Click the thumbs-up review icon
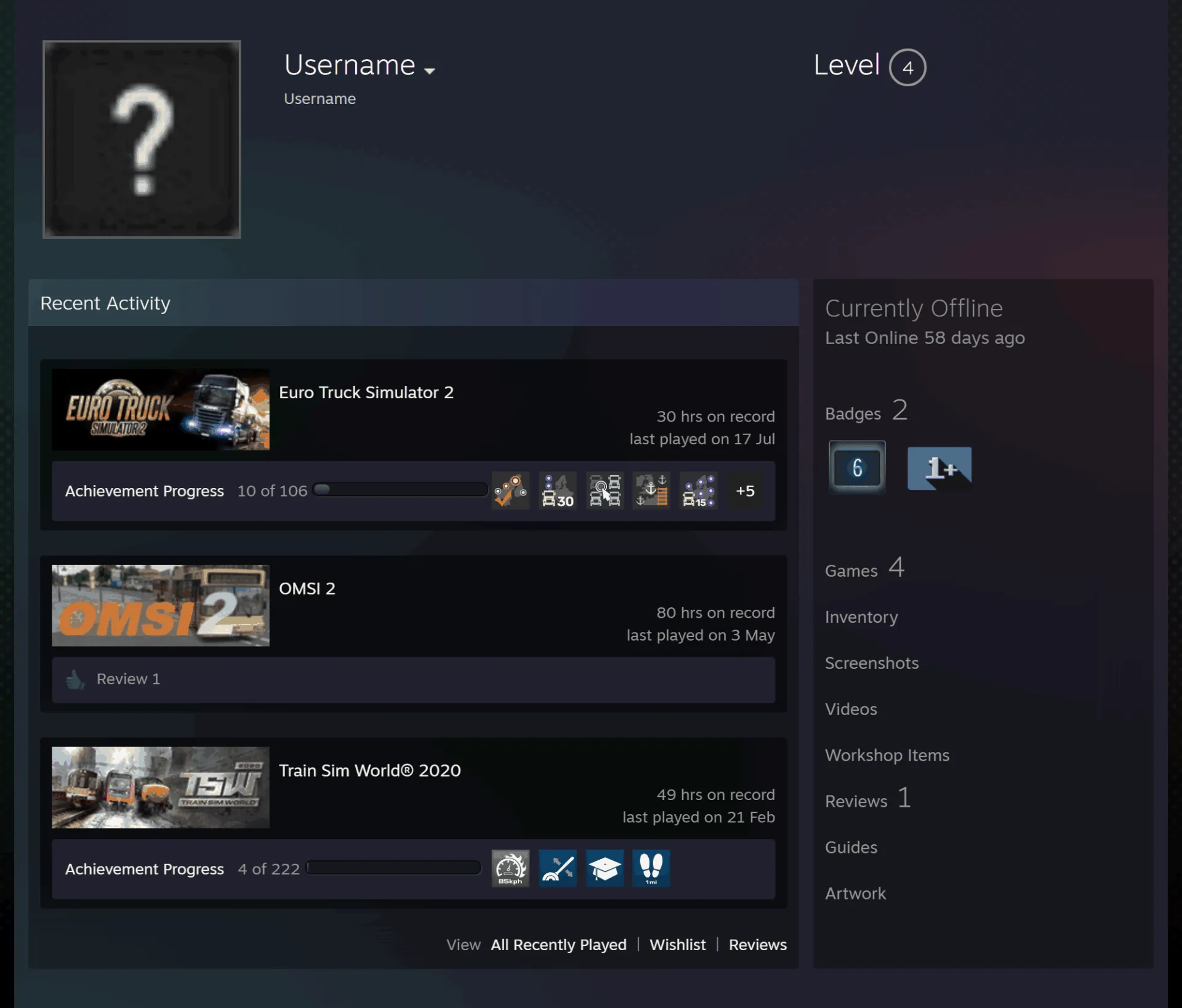The width and height of the screenshot is (1182, 1008). [75, 679]
